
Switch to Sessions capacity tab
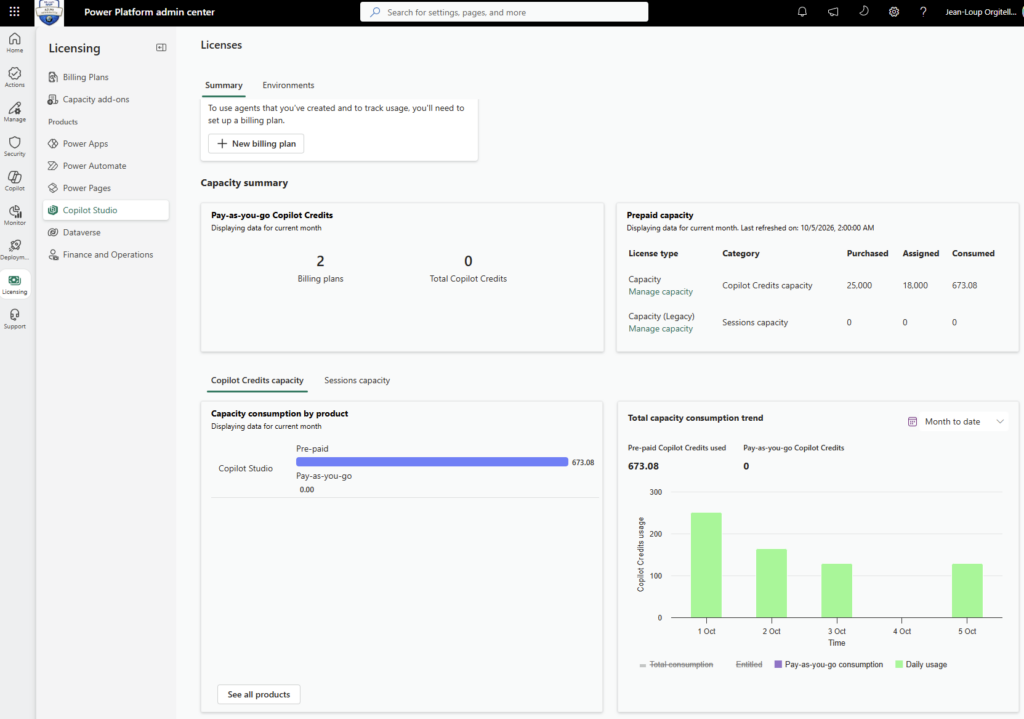(357, 380)
